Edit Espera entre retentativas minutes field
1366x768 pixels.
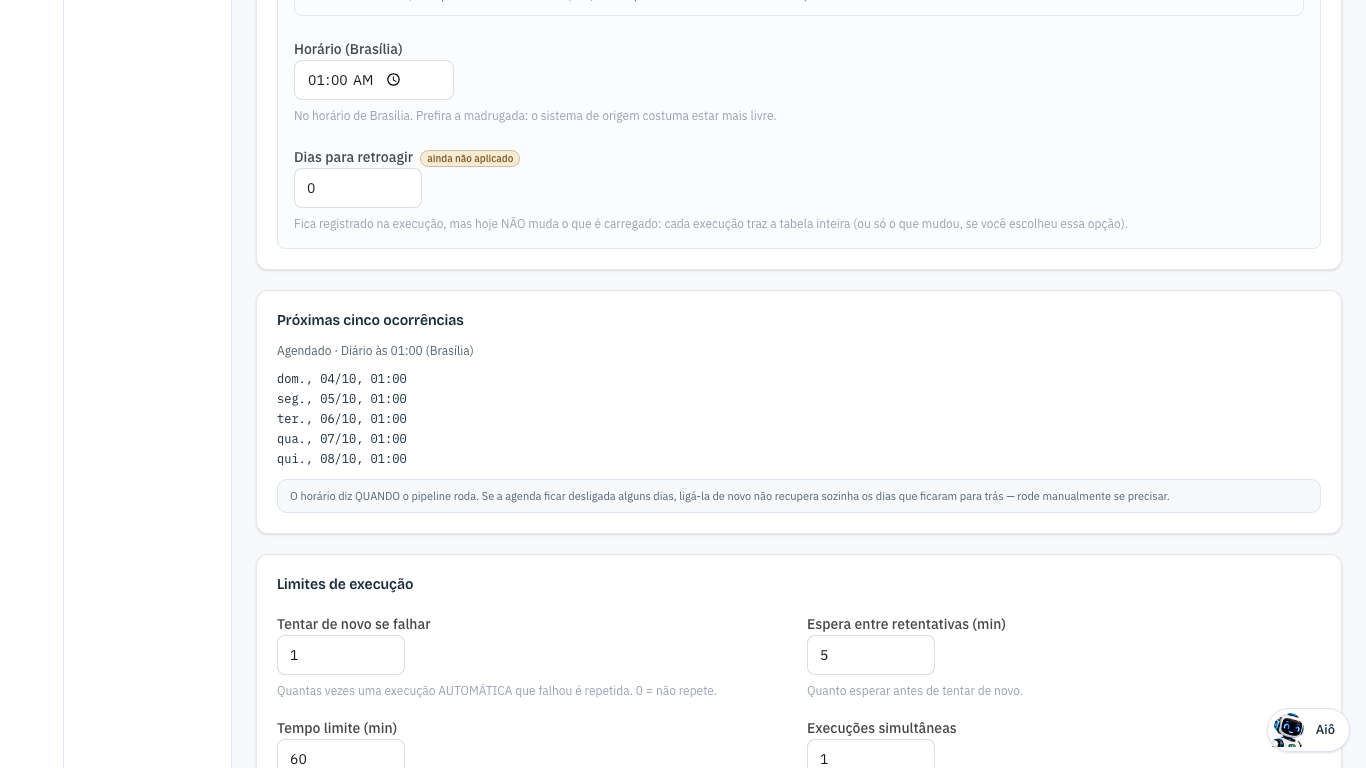[x=871, y=655]
